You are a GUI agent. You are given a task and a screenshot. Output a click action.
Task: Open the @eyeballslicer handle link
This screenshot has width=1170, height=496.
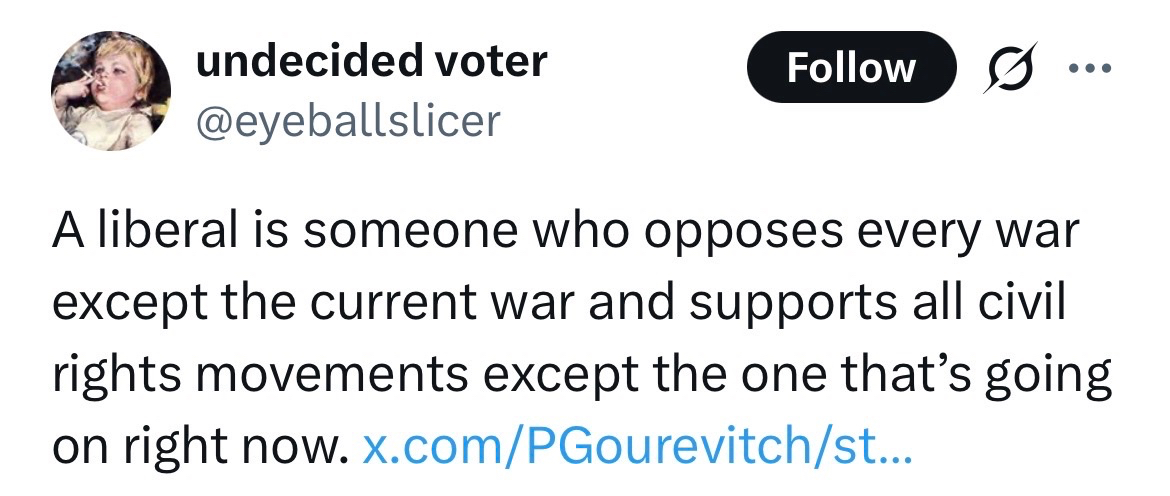tap(348, 121)
